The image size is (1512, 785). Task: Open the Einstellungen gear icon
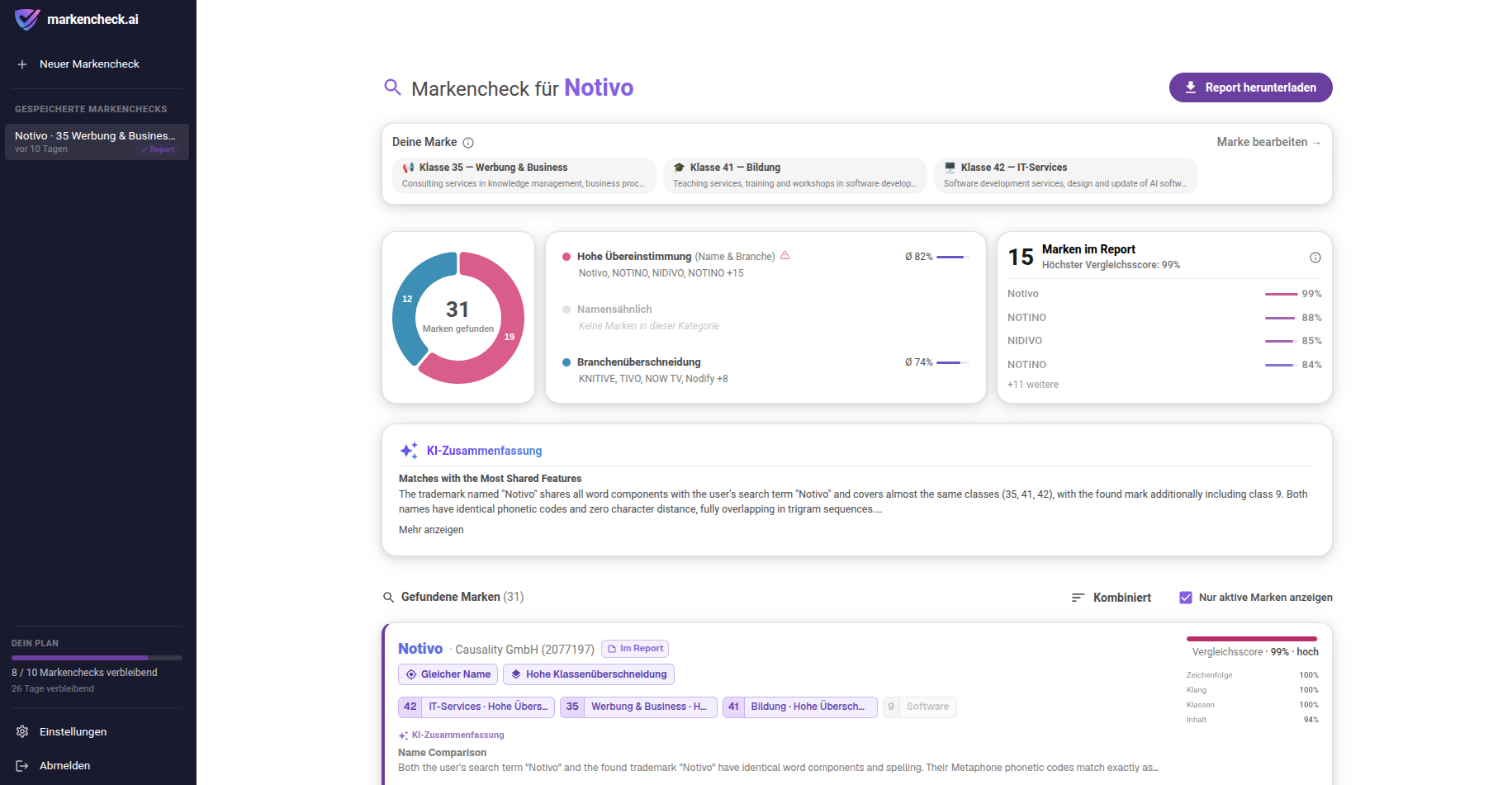tap(22, 732)
